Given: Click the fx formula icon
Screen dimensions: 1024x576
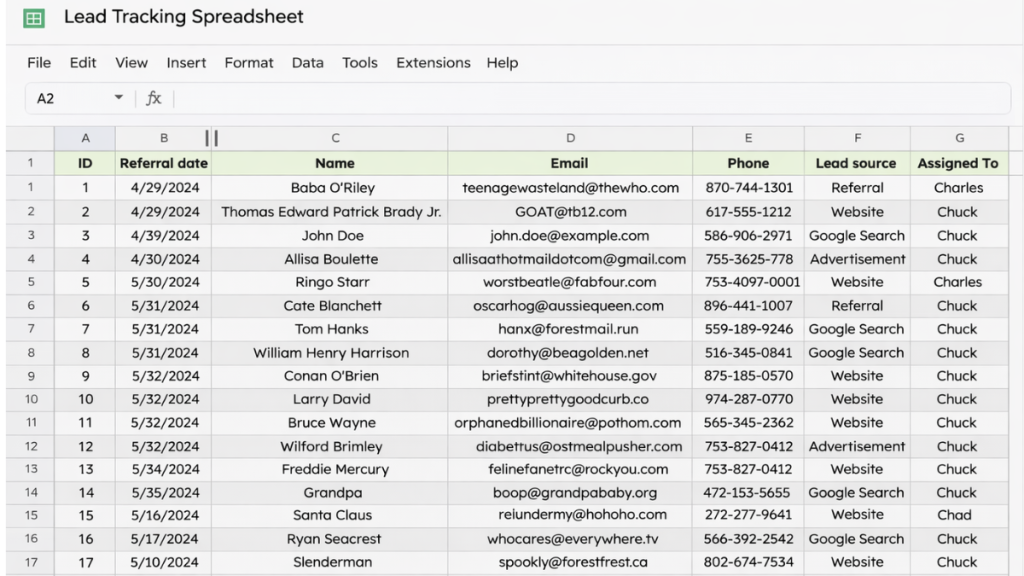Looking at the screenshot, I should point(153,98).
